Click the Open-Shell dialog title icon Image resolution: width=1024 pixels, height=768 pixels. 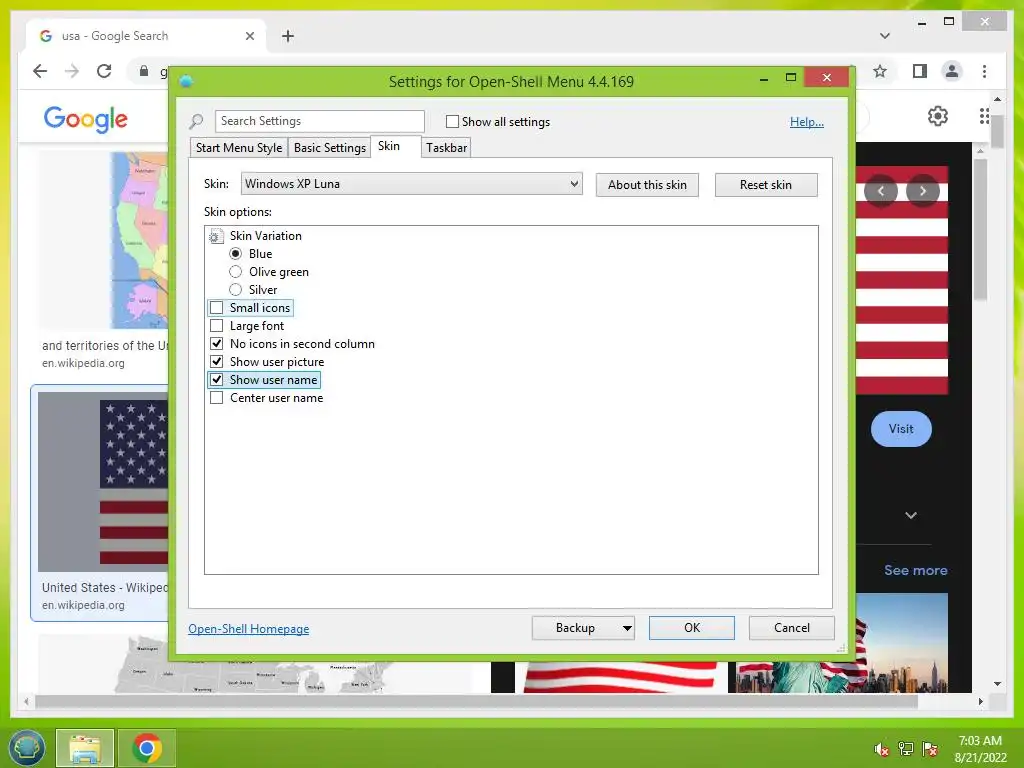pos(186,81)
